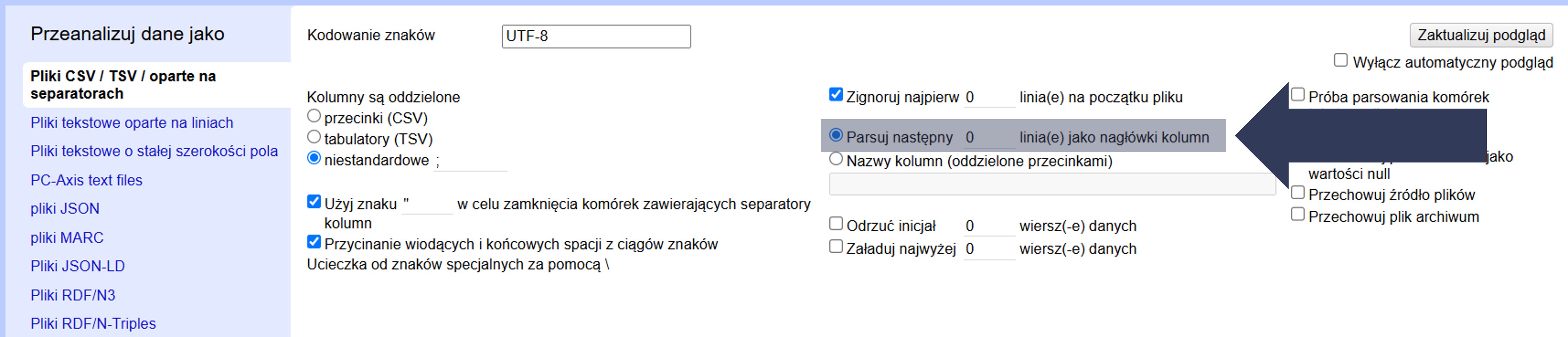Select tabulatory (TSV) radio option

(314, 137)
